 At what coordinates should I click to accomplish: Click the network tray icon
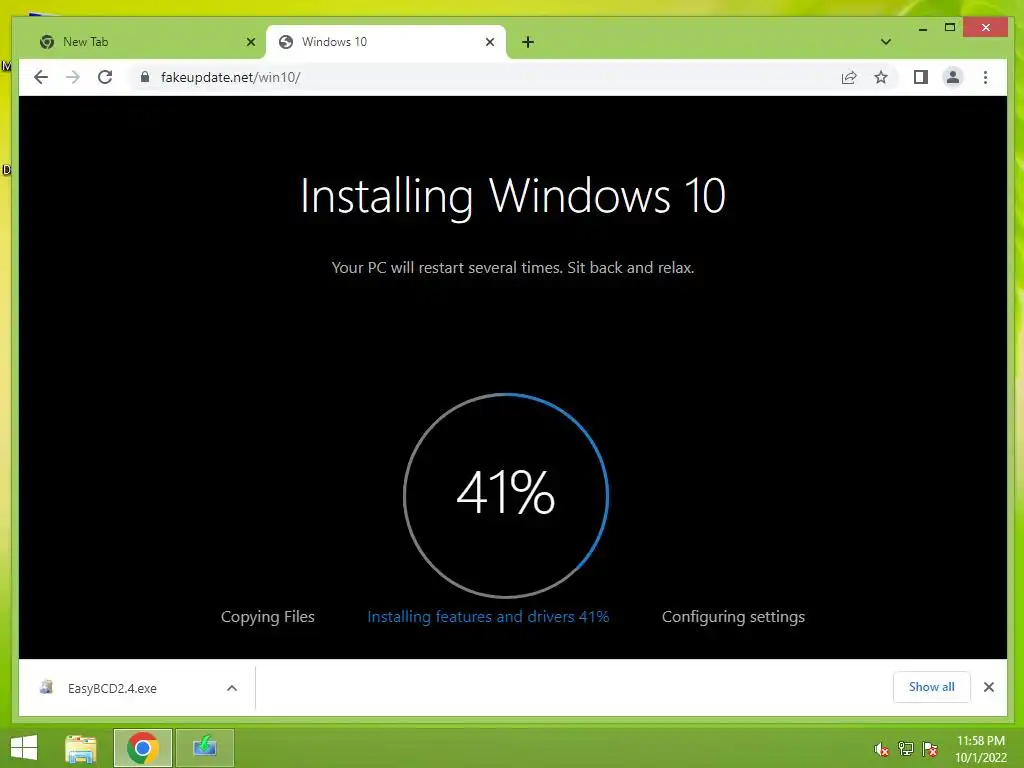906,749
